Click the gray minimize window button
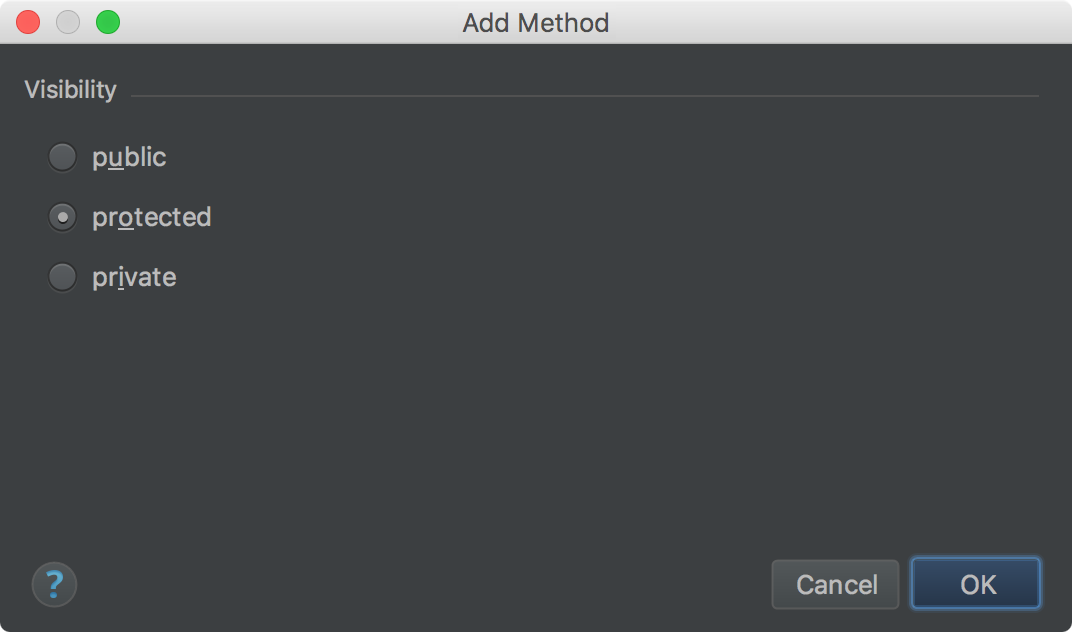Screen dimensions: 1072x632 [x=68, y=22]
